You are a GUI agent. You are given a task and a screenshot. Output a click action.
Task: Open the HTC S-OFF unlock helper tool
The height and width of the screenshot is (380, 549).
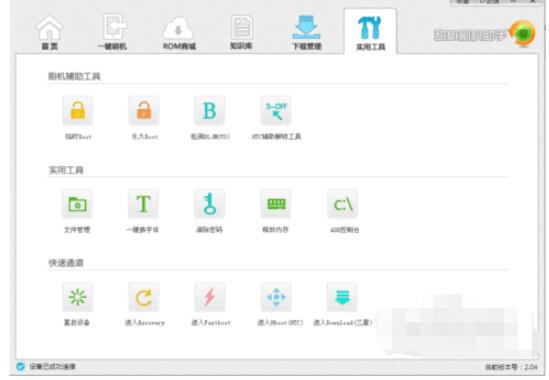click(x=276, y=110)
